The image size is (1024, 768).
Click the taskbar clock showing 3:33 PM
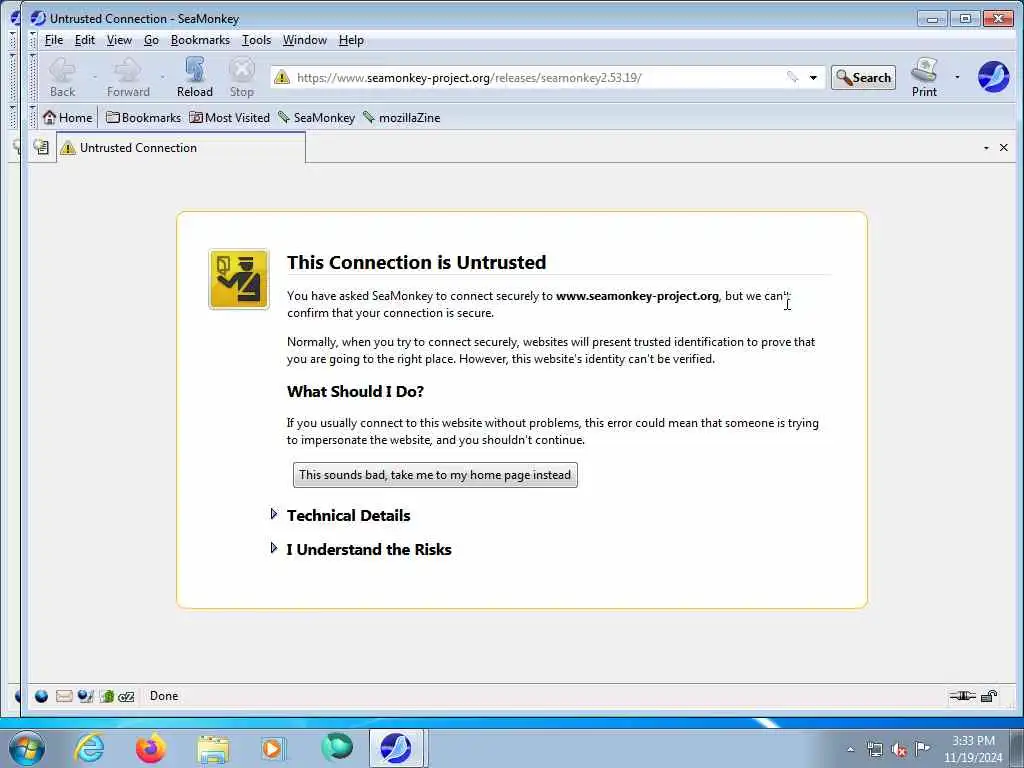point(973,749)
